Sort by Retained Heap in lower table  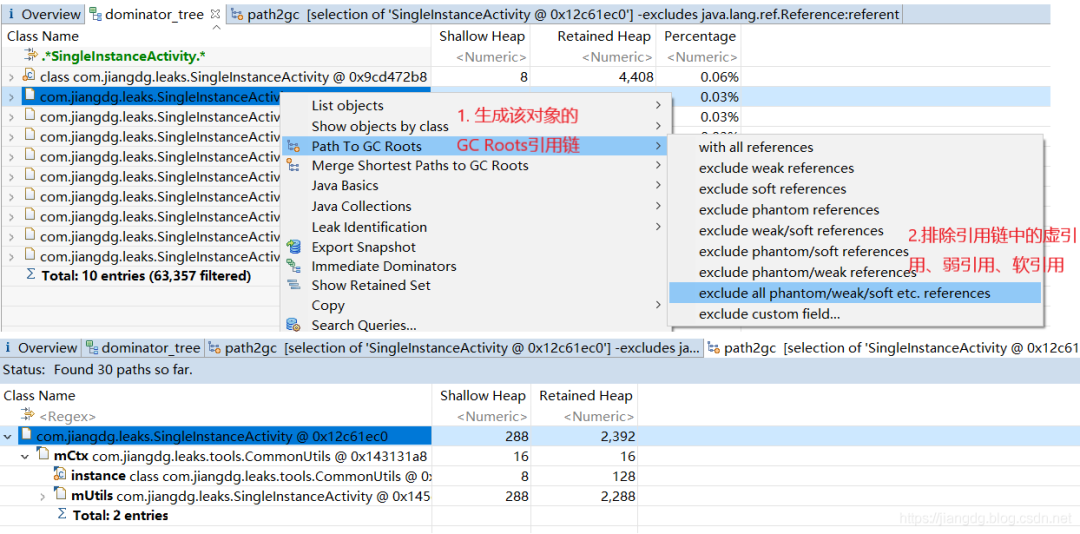[x=585, y=396]
